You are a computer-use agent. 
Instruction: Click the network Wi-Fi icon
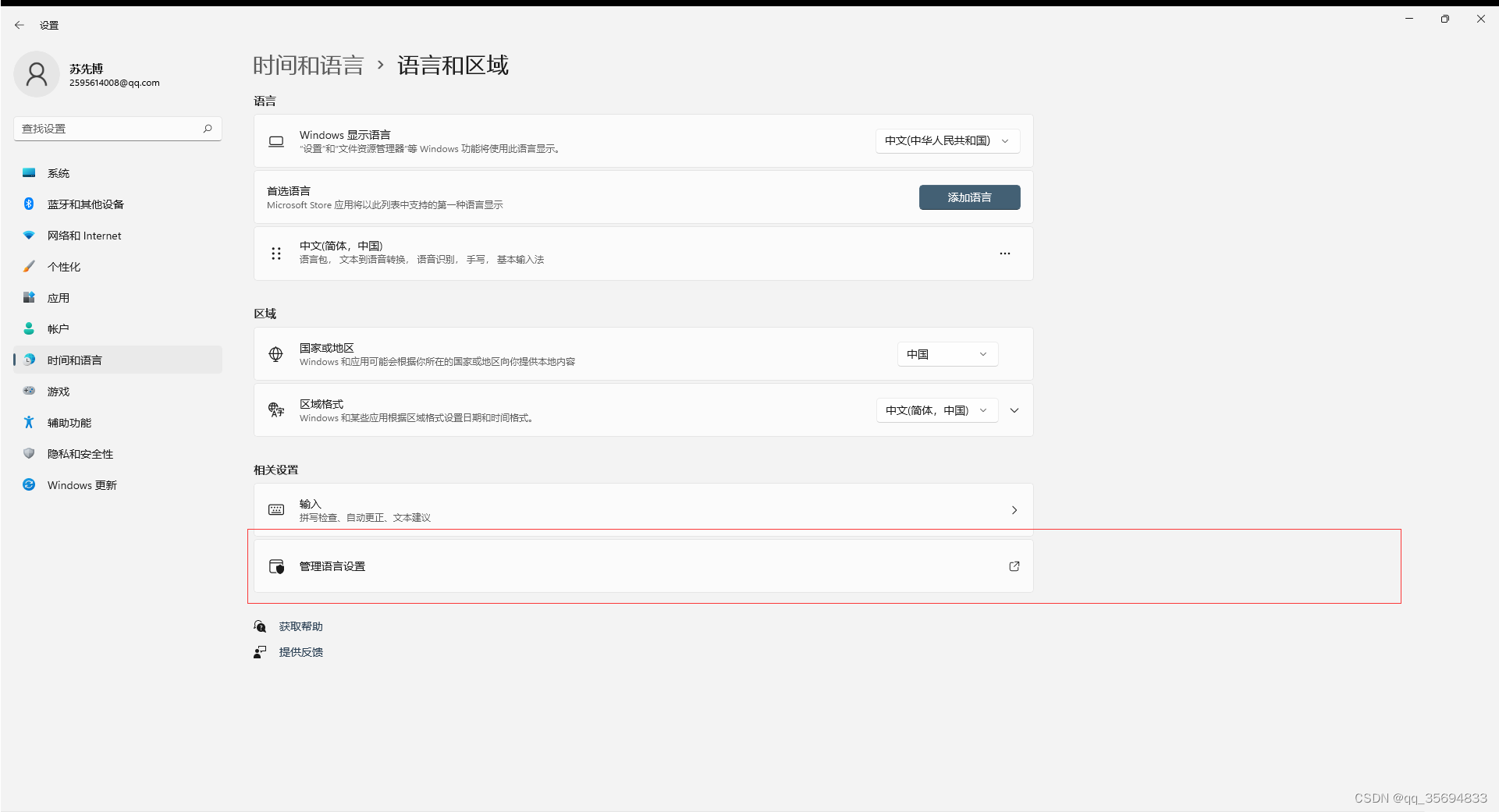29,235
